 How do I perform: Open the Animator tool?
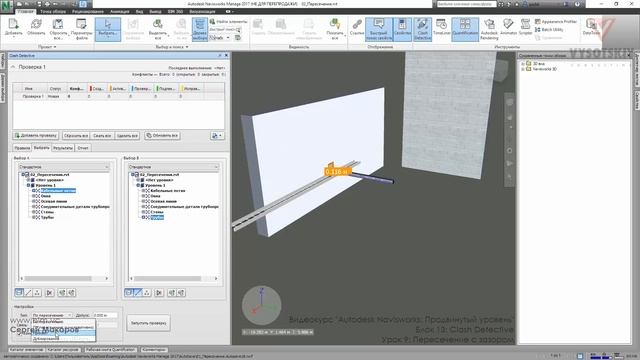point(508,27)
